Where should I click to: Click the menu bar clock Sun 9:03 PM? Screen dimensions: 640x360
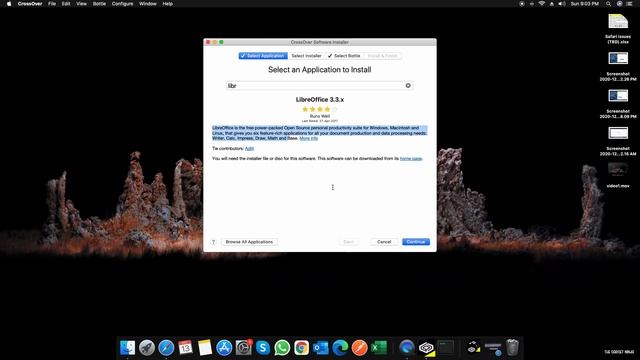pos(584,4)
